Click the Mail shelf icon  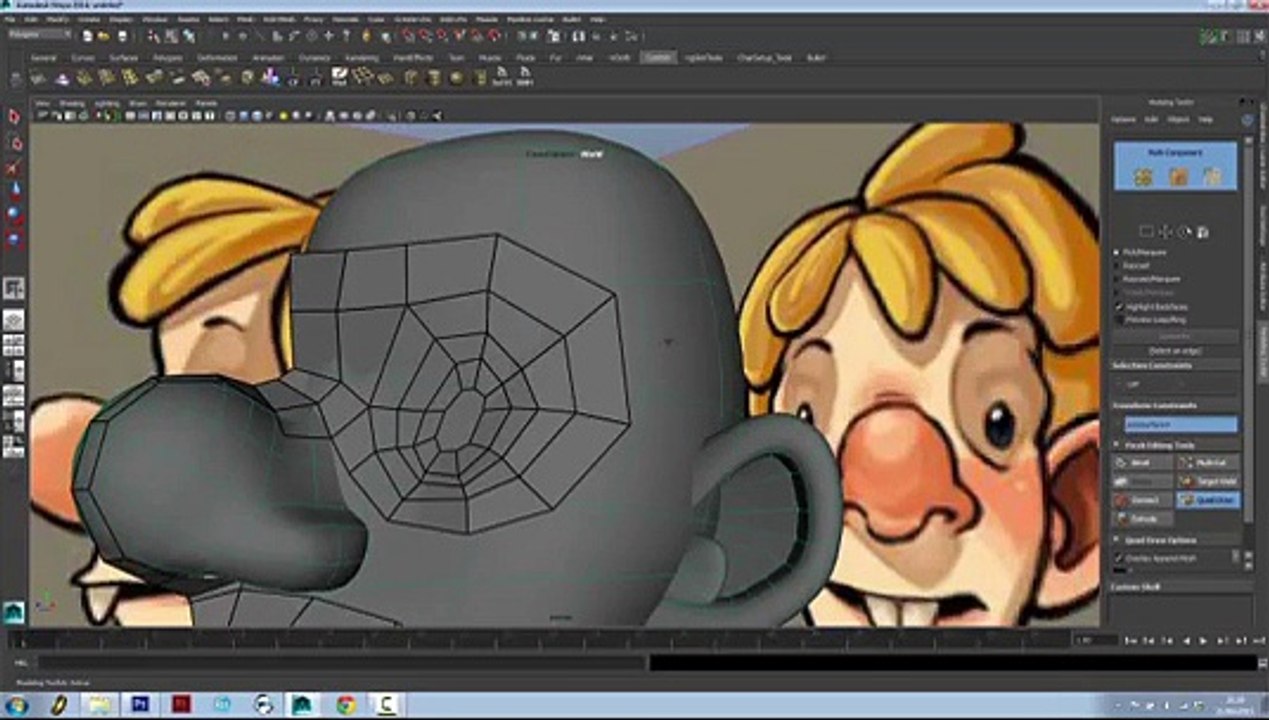[x=340, y=77]
